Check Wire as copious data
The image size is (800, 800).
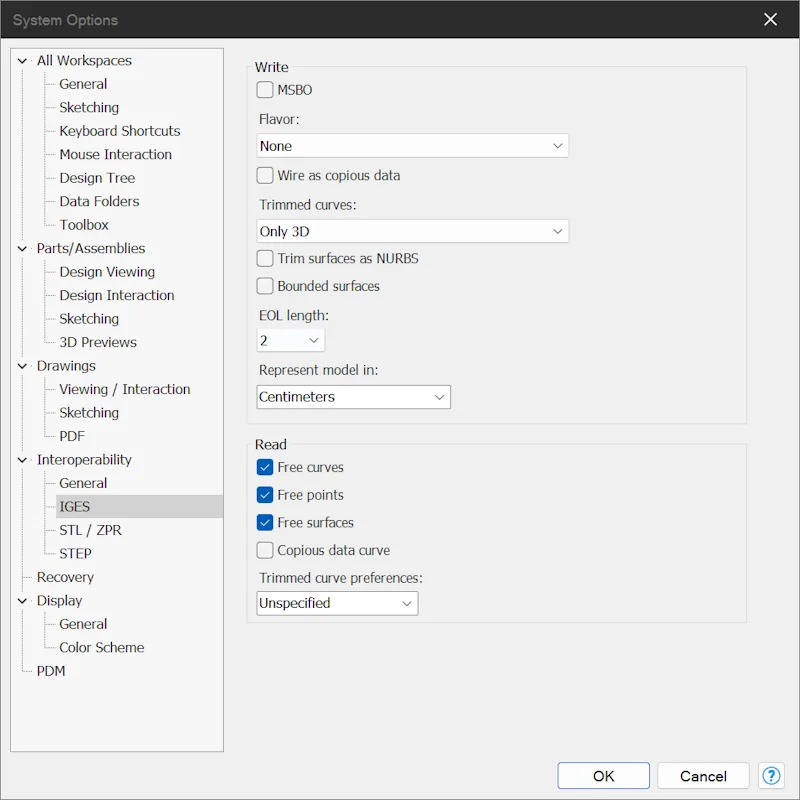point(265,176)
